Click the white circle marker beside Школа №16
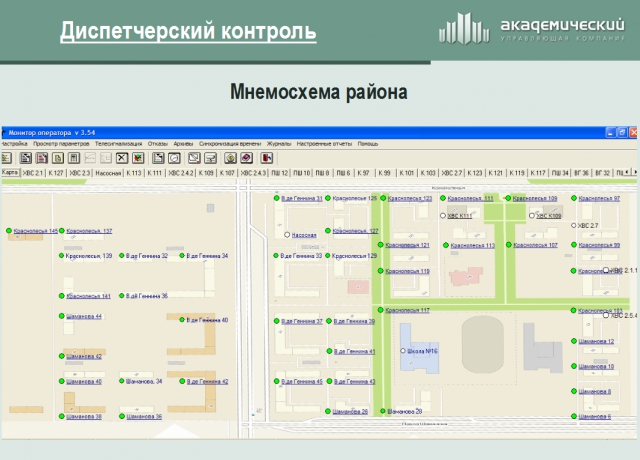The height and width of the screenshot is (460, 640). click(x=403, y=351)
